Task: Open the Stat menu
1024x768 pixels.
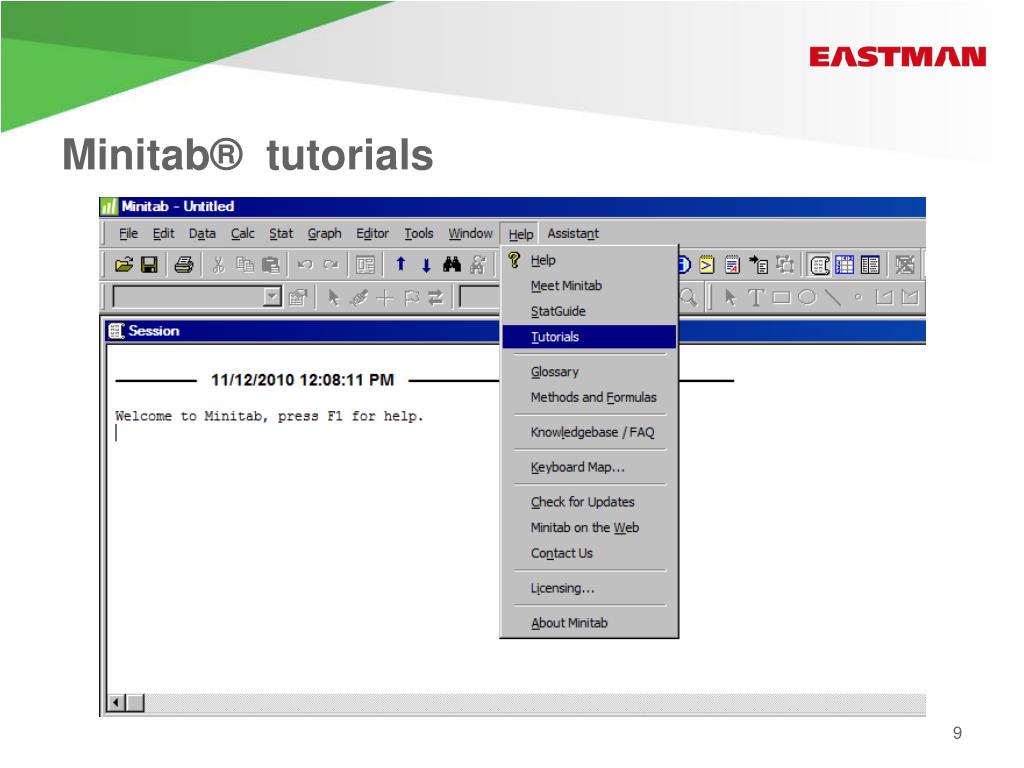Action: [281, 234]
